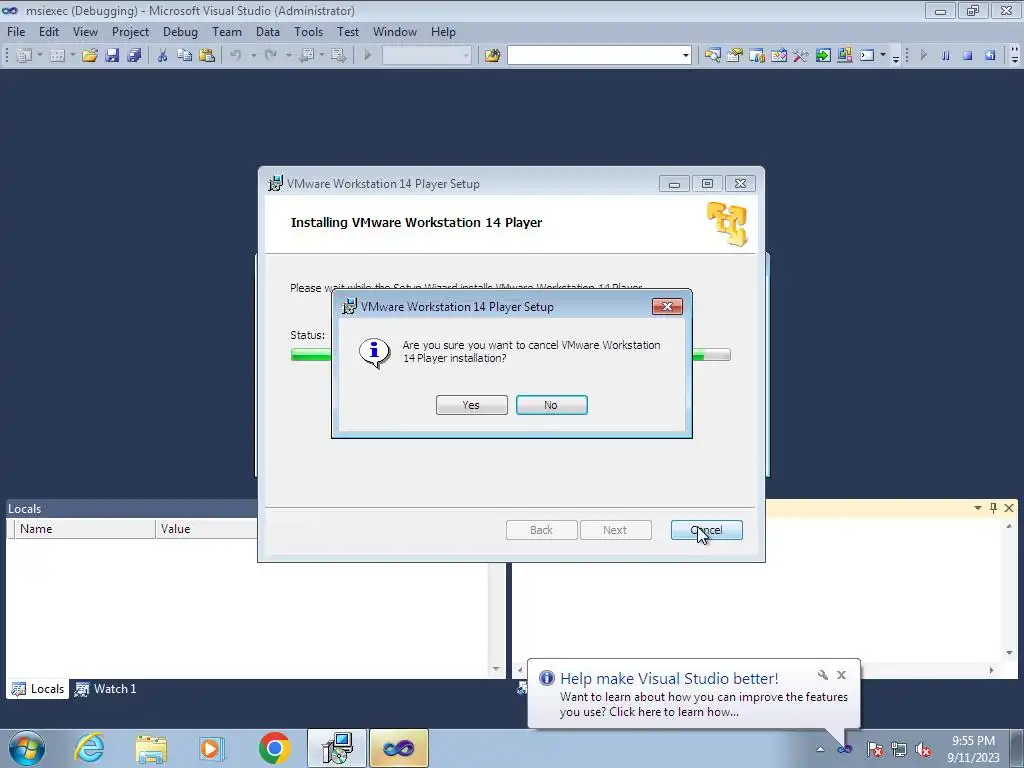1024x768 pixels.
Task: Open window position dropdown in right panel
Action: (x=978, y=507)
